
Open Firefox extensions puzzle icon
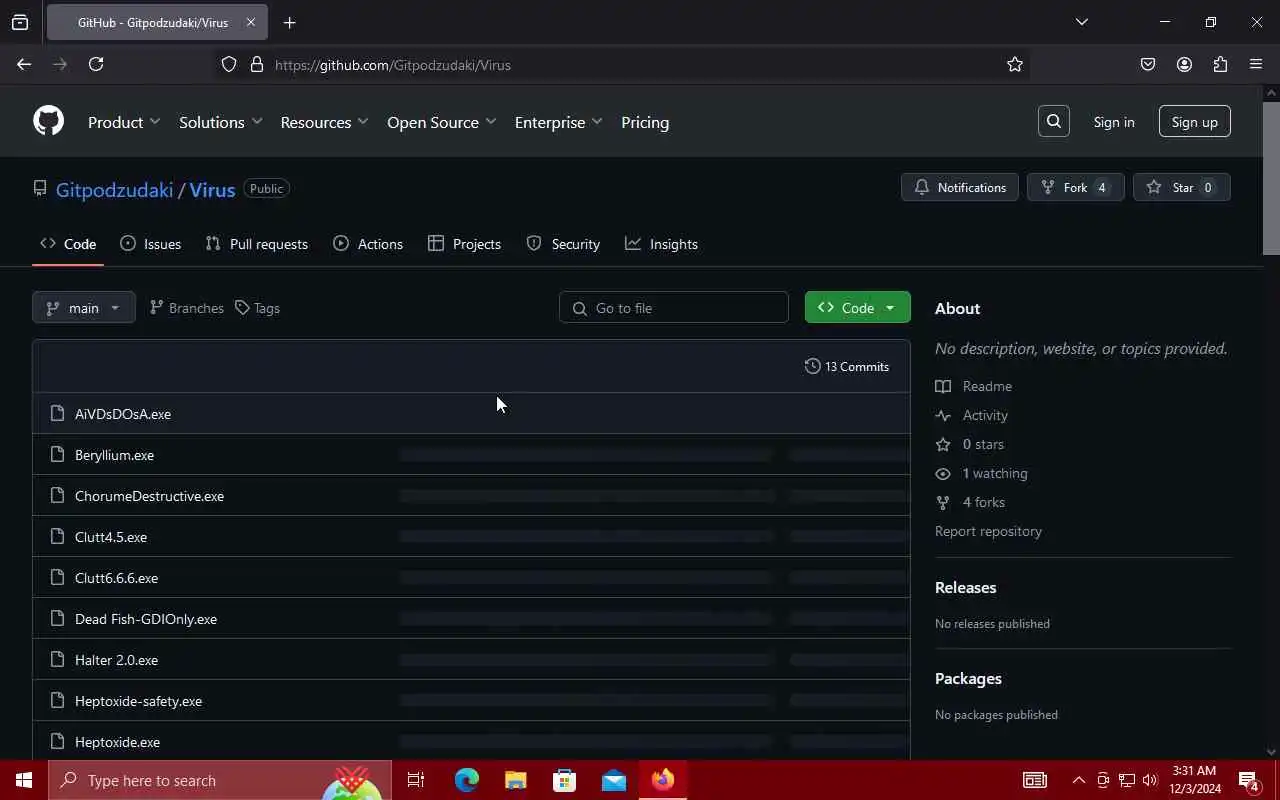pyautogui.click(x=1220, y=64)
